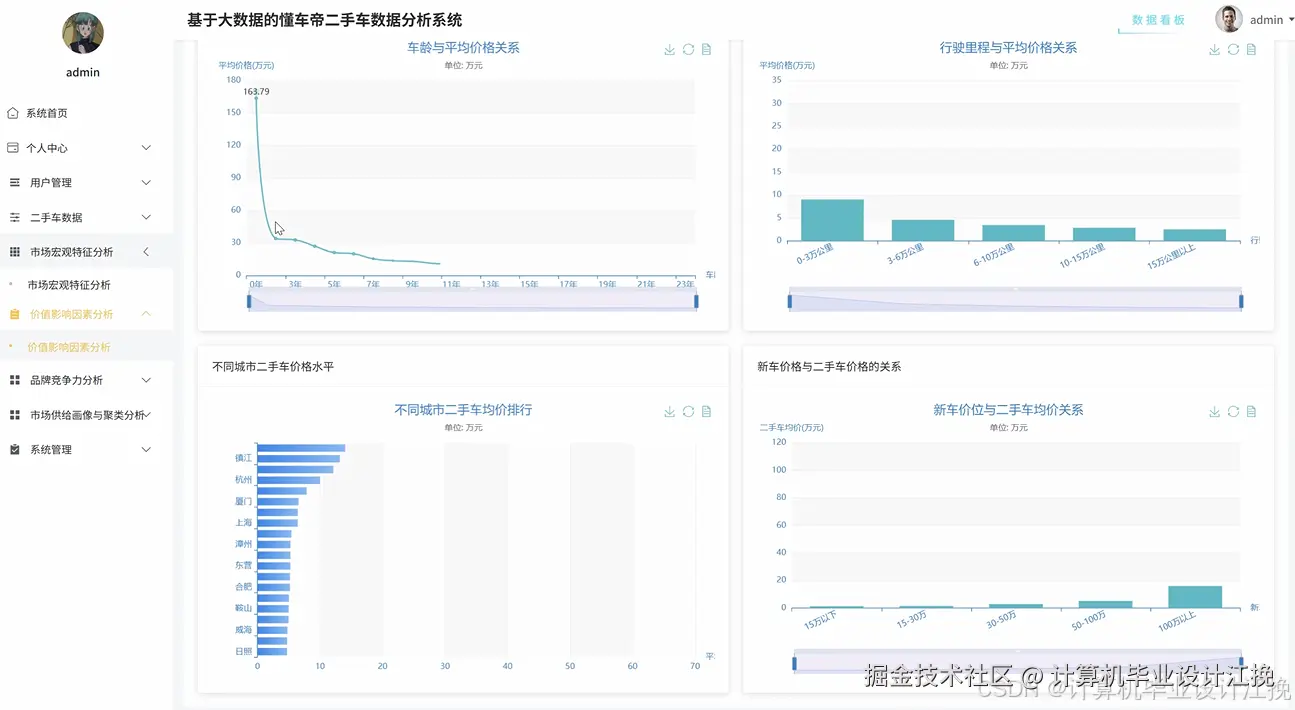1295x710 pixels.
Task: Click the card icon beside 个人中心
Action: (13, 148)
